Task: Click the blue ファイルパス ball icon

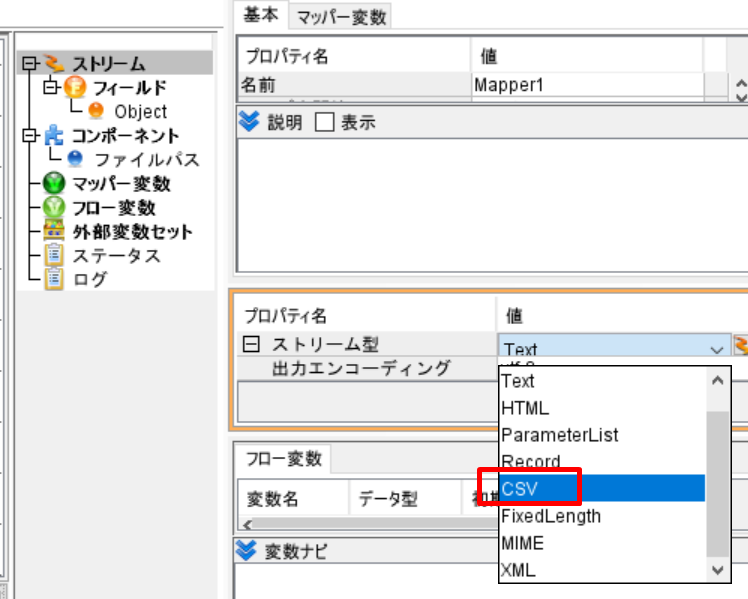Action: coord(75,159)
